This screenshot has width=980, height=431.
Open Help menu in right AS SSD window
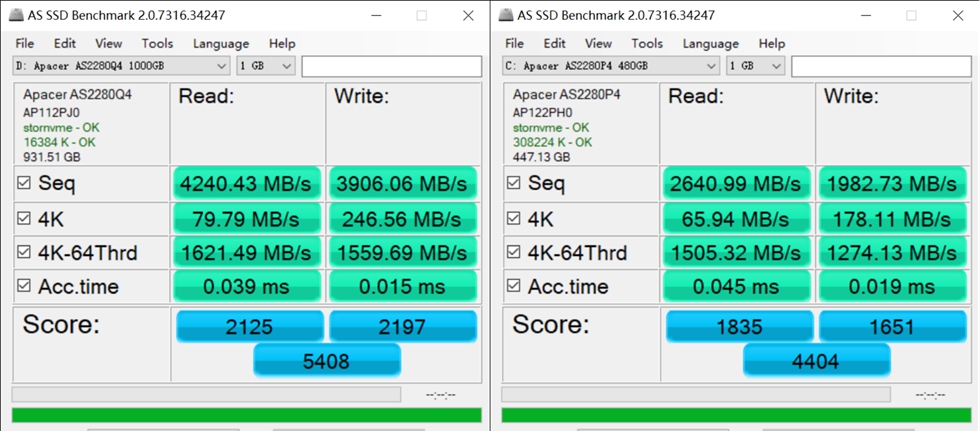tap(772, 44)
